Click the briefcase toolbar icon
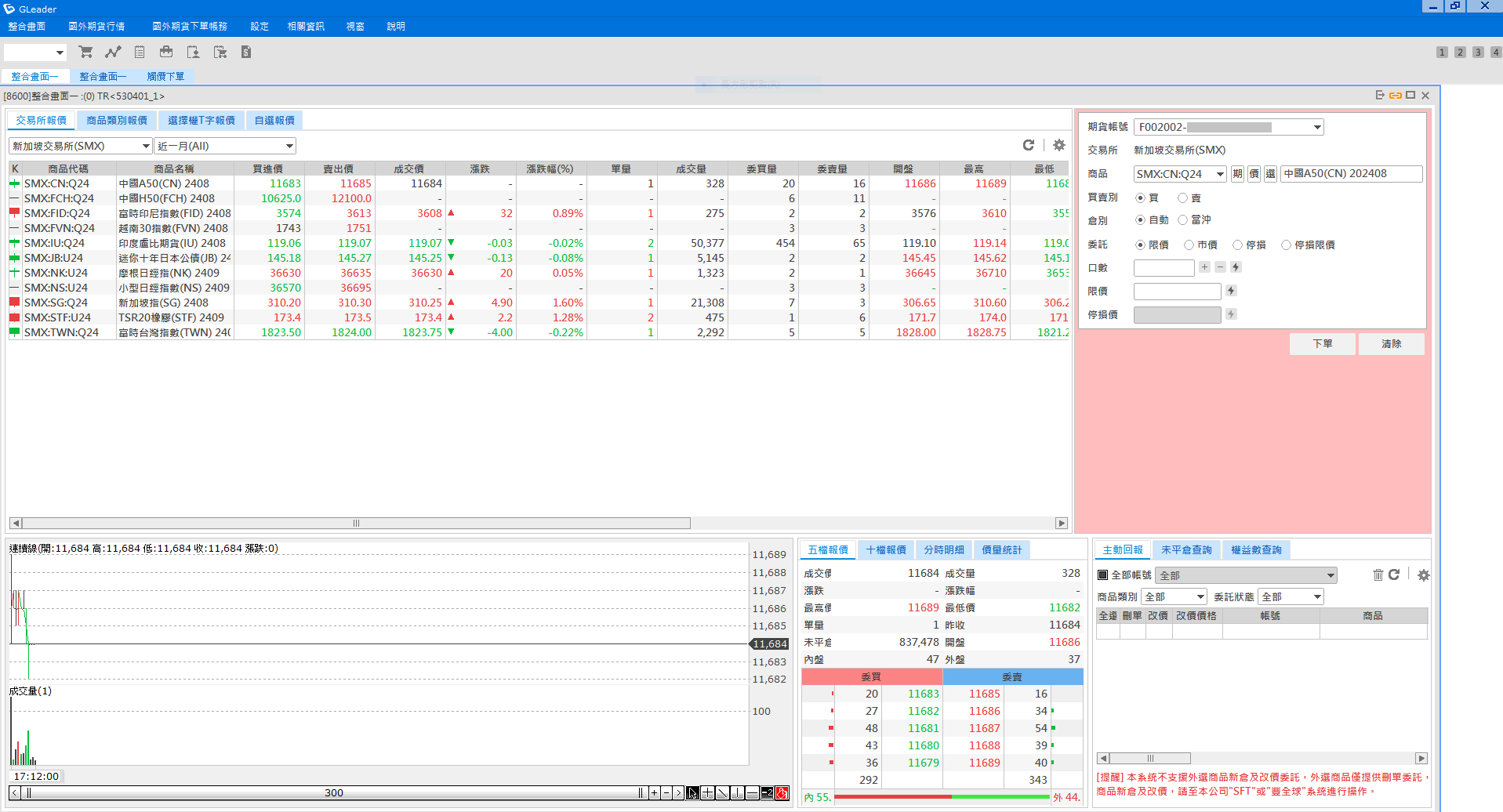Screen dimensions: 1503x812 tap(166, 53)
